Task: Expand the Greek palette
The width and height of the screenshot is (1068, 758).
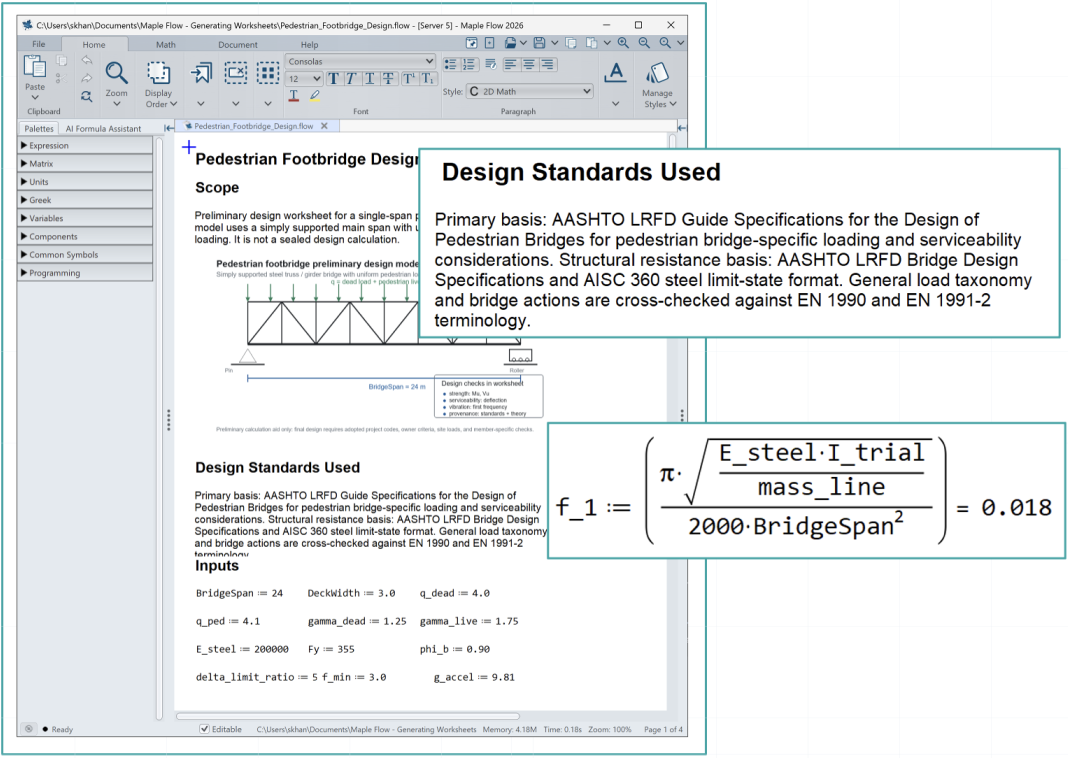Action: point(85,200)
